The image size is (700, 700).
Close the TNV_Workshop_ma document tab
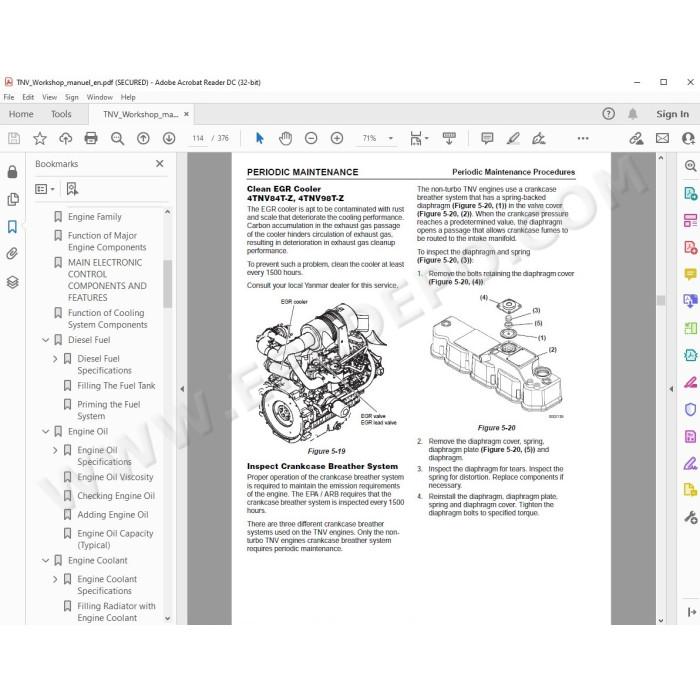point(186,114)
